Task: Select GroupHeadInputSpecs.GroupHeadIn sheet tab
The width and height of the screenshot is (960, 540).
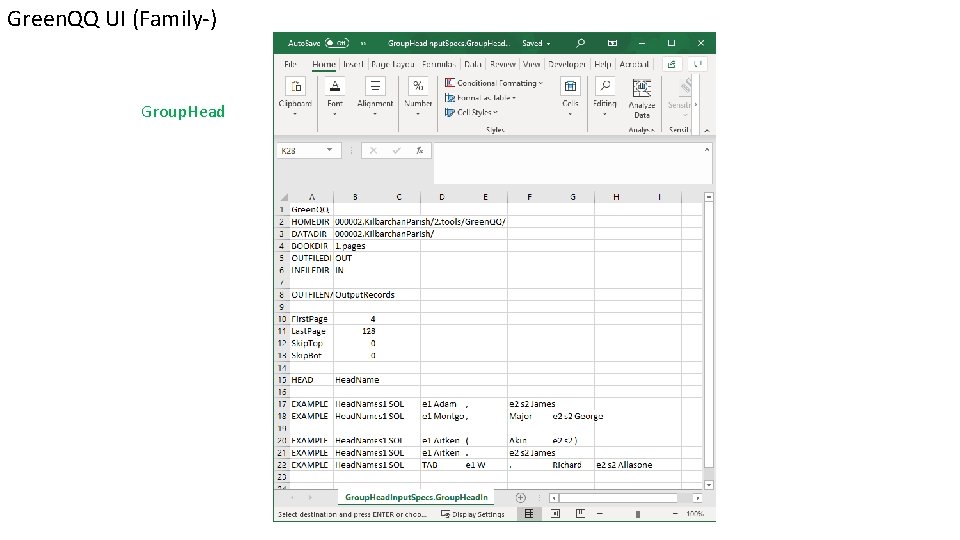Action: click(416, 497)
